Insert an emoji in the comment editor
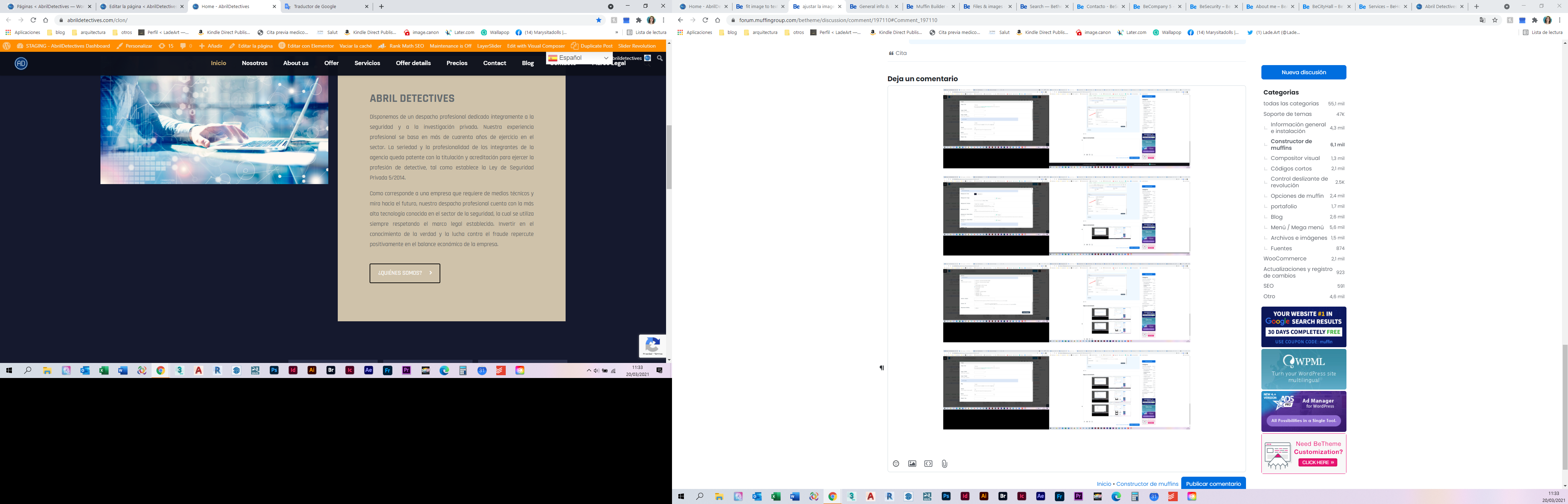The height and width of the screenshot is (504, 1568). pyautogui.click(x=895, y=464)
